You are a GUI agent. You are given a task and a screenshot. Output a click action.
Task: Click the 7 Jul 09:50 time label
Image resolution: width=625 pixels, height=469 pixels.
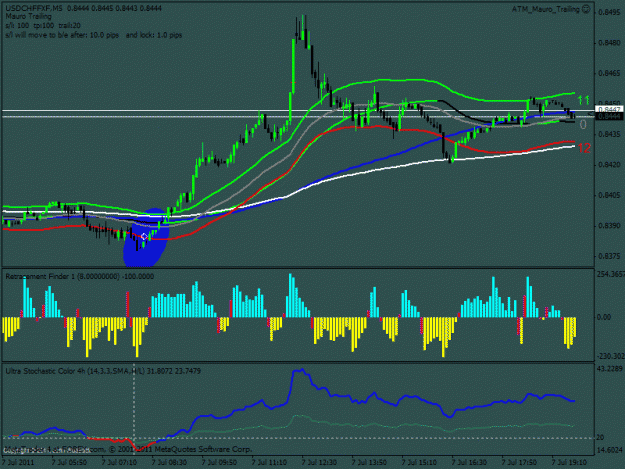tap(219, 462)
